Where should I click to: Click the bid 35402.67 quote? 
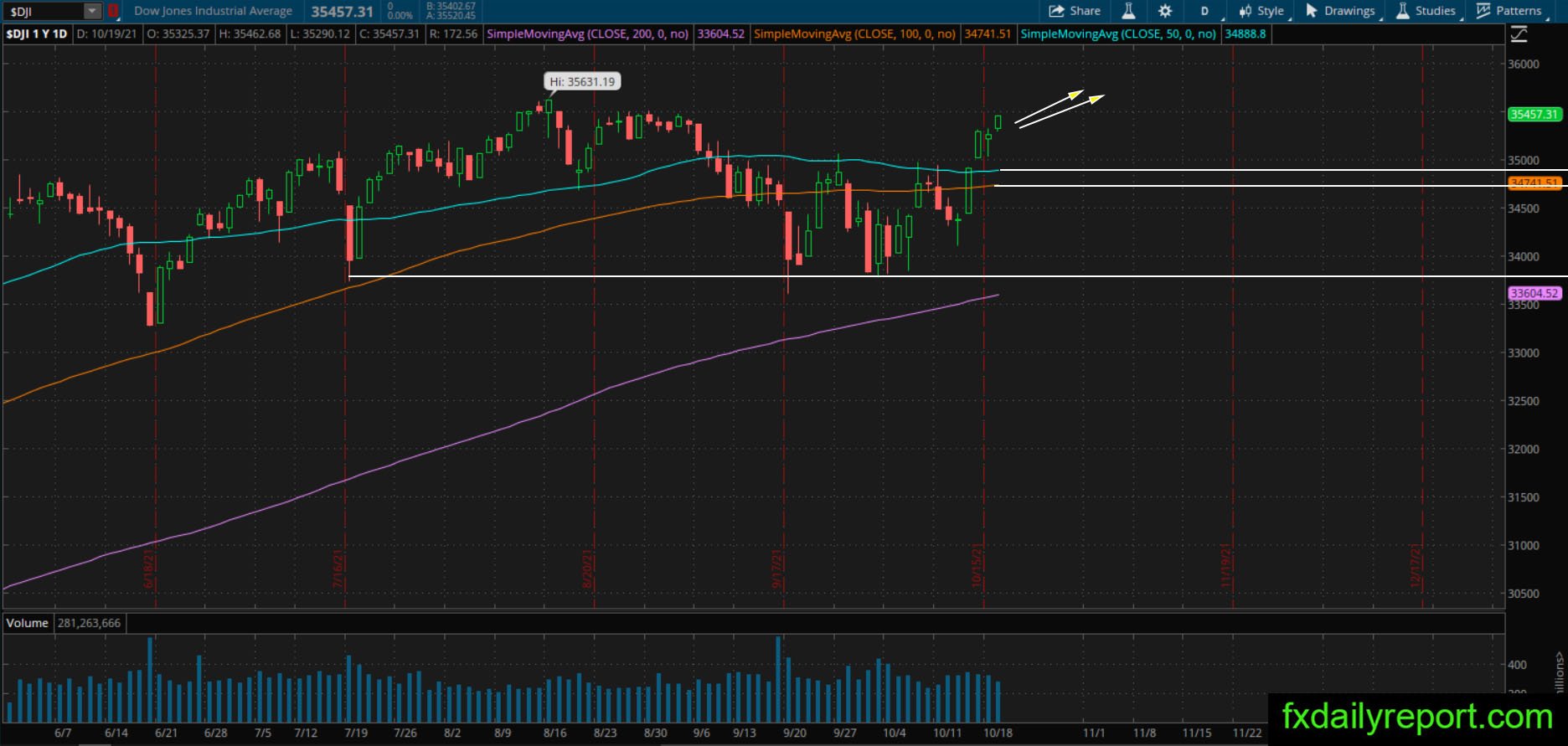click(451, 6)
